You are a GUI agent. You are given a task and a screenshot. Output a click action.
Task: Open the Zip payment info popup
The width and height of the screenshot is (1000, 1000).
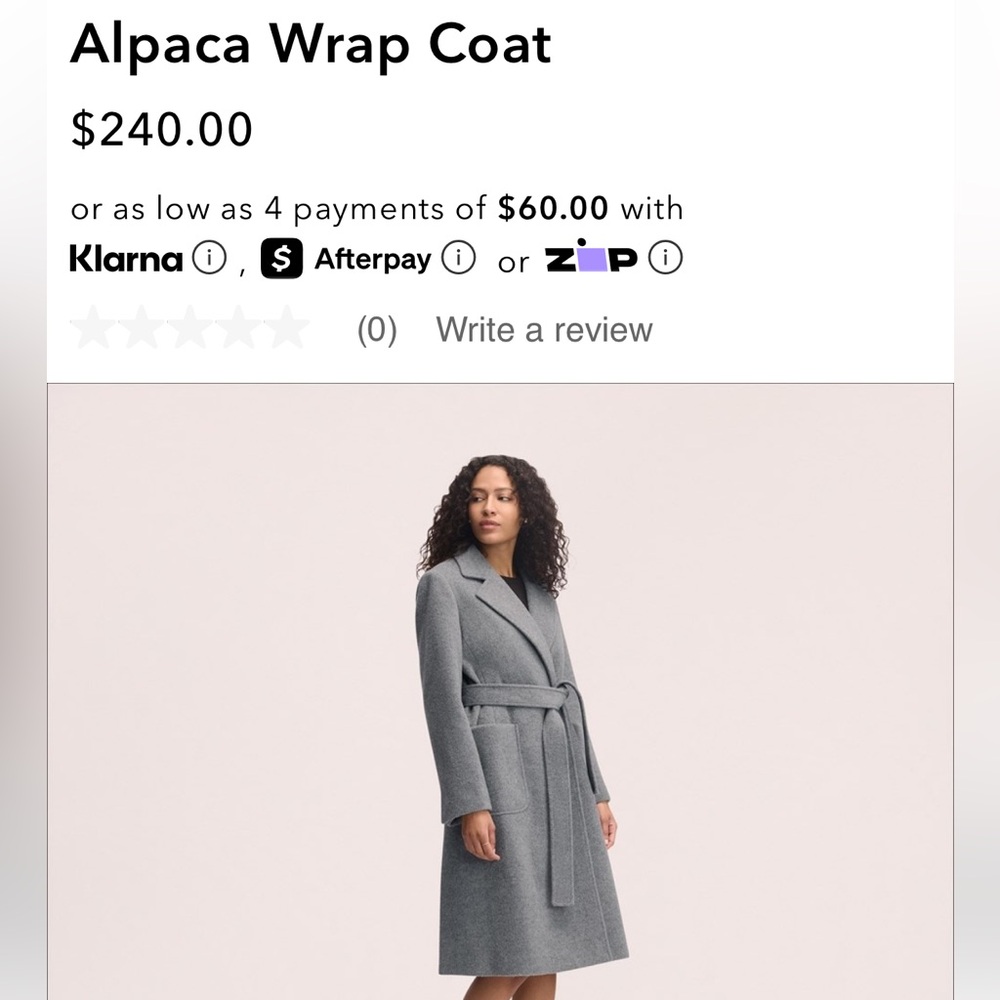666,258
